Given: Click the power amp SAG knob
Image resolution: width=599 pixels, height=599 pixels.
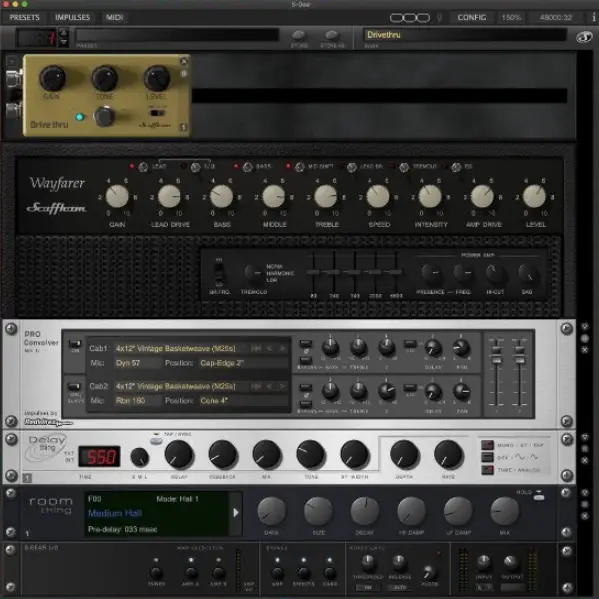Looking at the screenshot, I should pos(527,272).
